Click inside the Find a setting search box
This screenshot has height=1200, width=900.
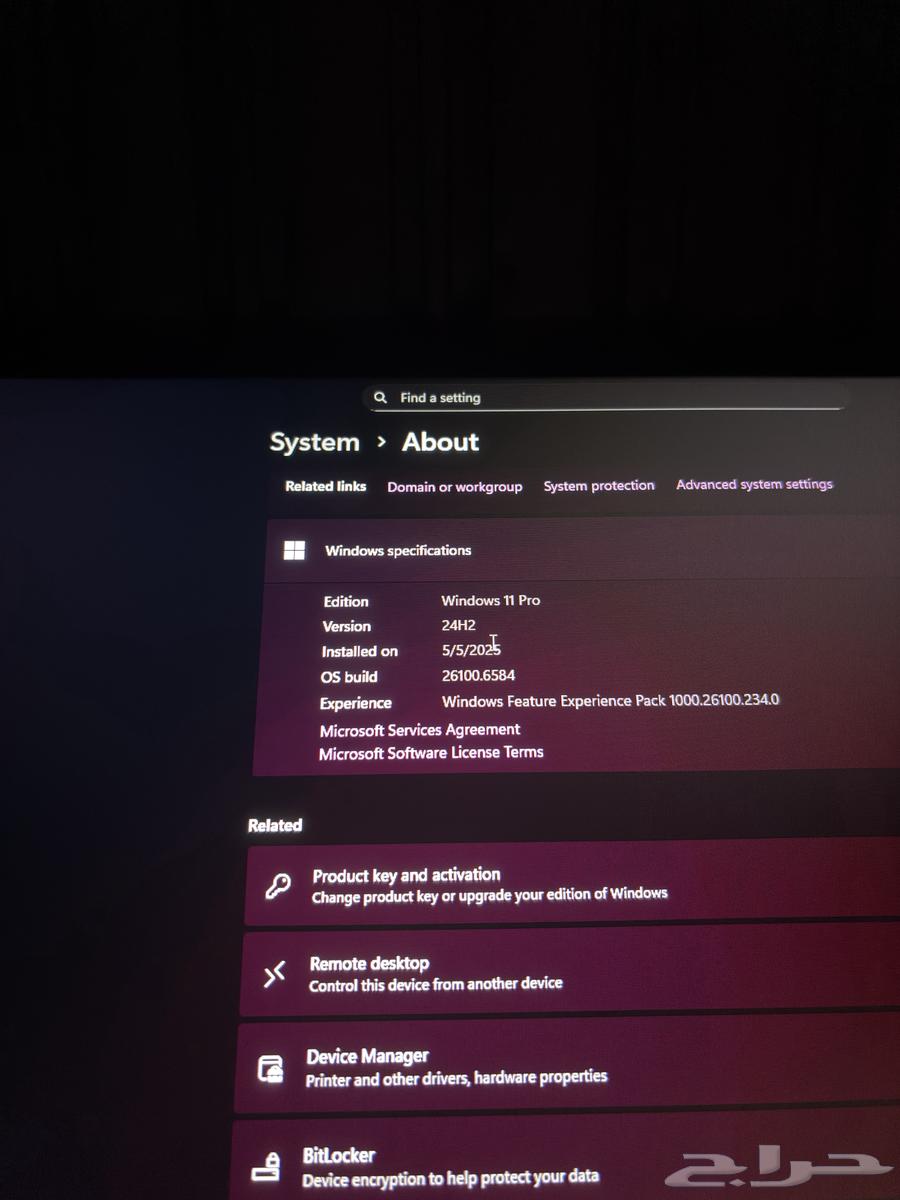(600, 397)
